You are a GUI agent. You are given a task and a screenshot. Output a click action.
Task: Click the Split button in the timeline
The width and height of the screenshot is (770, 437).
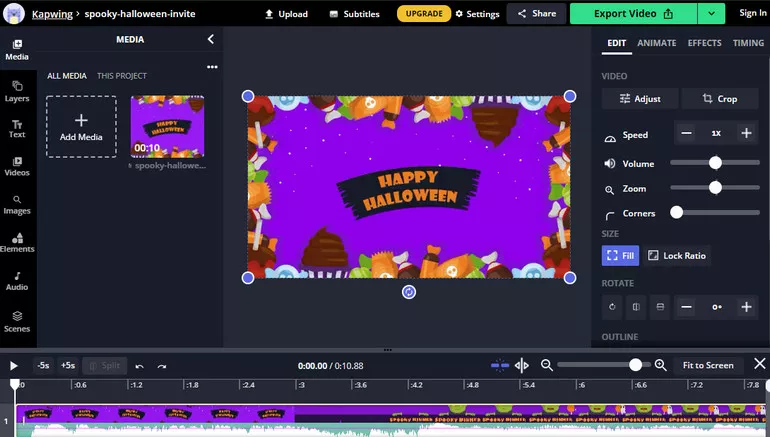pos(105,366)
